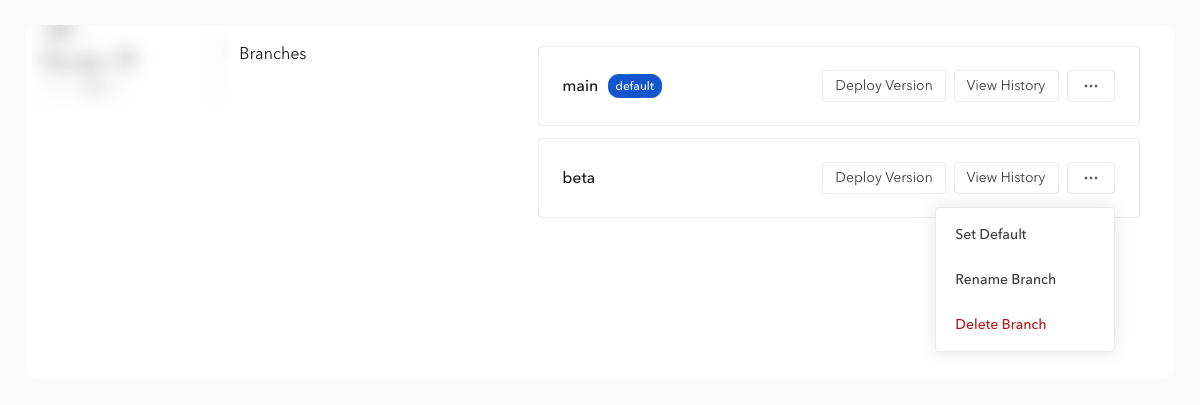
Task: Open the main branch three-dot options menu
Action: click(x=1090, y=86)
